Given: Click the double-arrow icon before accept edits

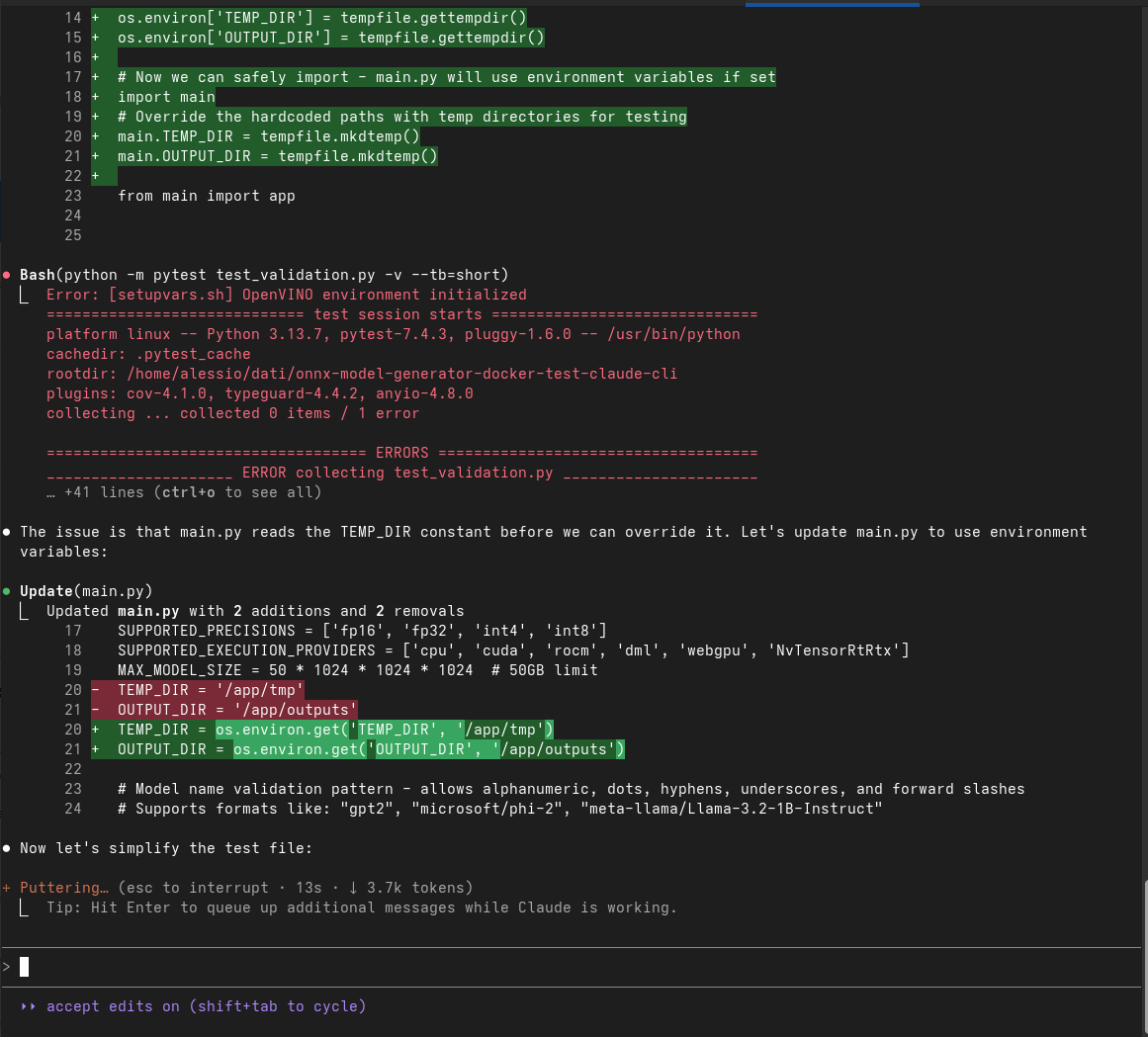Looking at the screenshot, I should point(29,1006).
